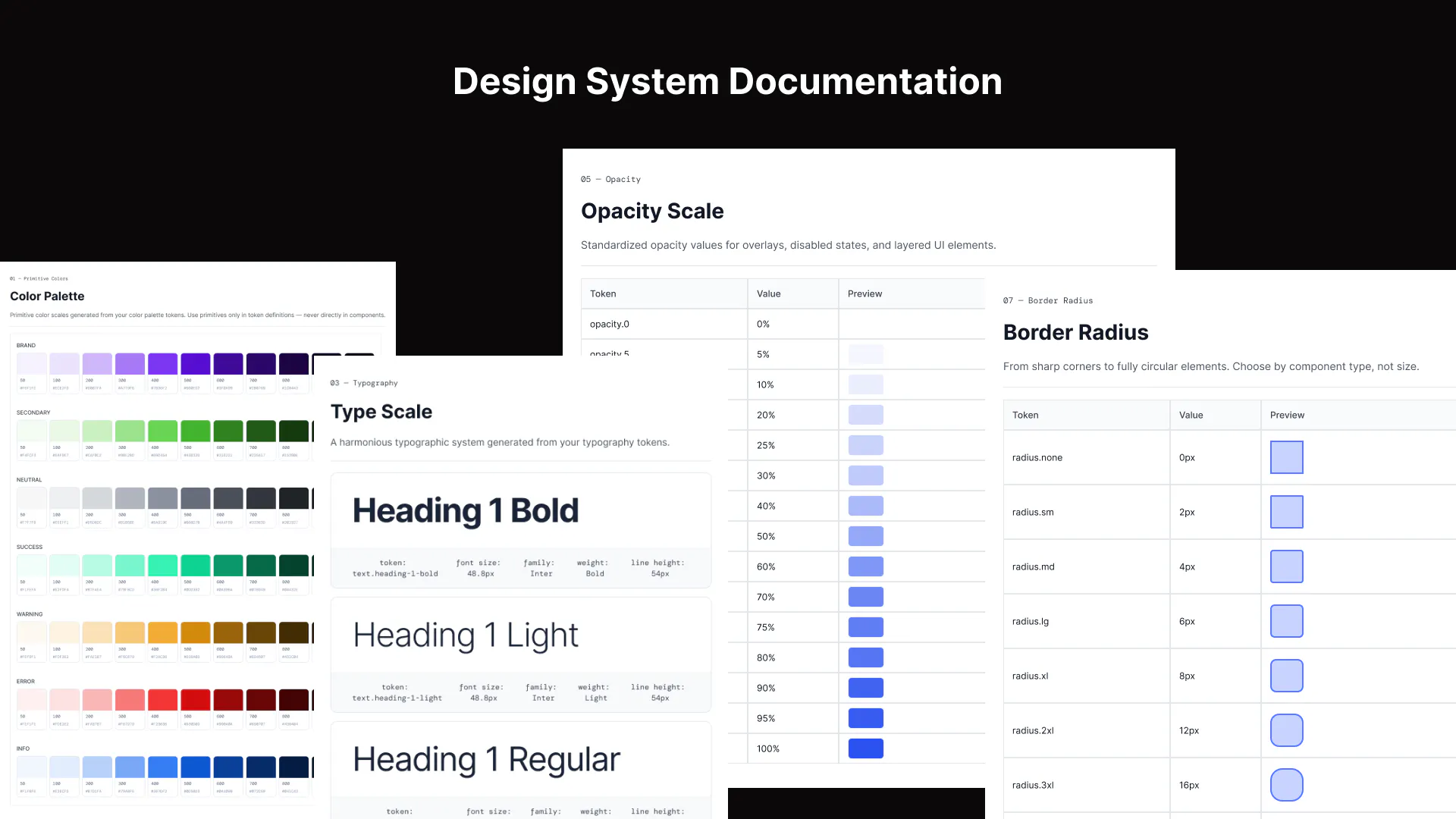Pick the Warning 400 orange swatch
Viewport: 1456px width, 819px height.
[163, 632]
